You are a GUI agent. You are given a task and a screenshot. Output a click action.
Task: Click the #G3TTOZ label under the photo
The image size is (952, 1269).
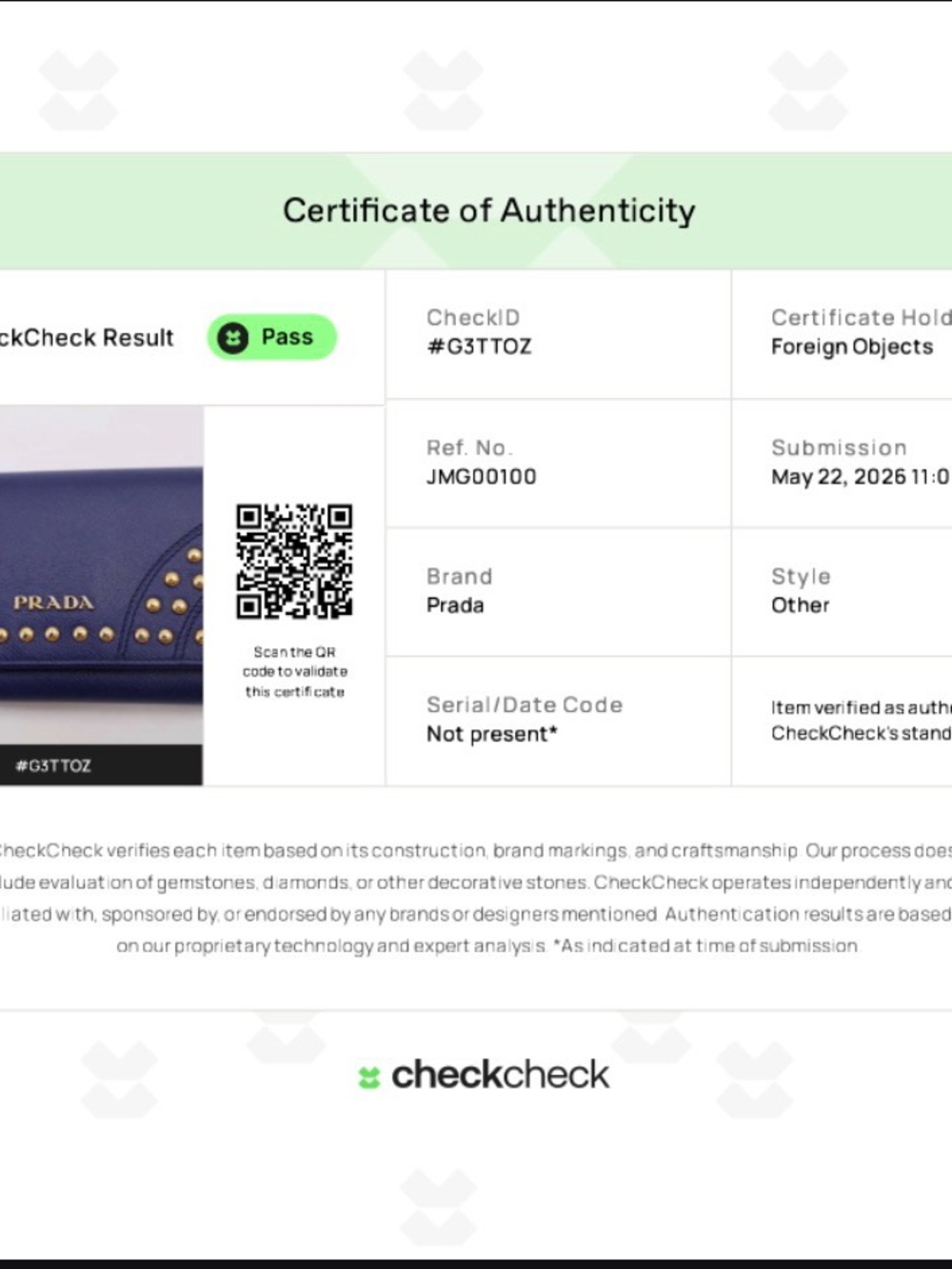coord(53,765)
